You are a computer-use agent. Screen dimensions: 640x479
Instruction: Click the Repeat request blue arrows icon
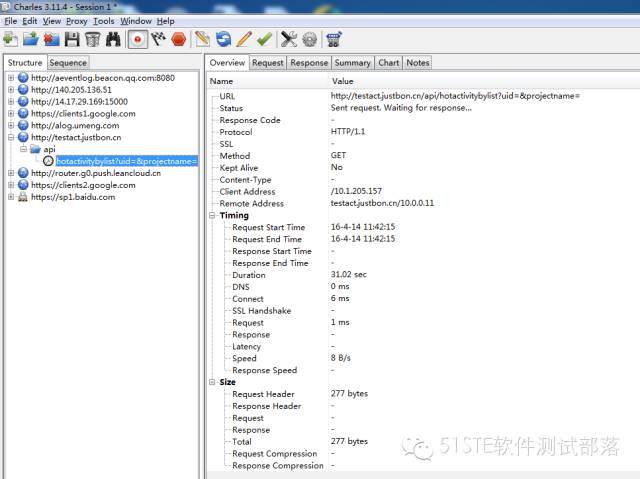point(223,40)
